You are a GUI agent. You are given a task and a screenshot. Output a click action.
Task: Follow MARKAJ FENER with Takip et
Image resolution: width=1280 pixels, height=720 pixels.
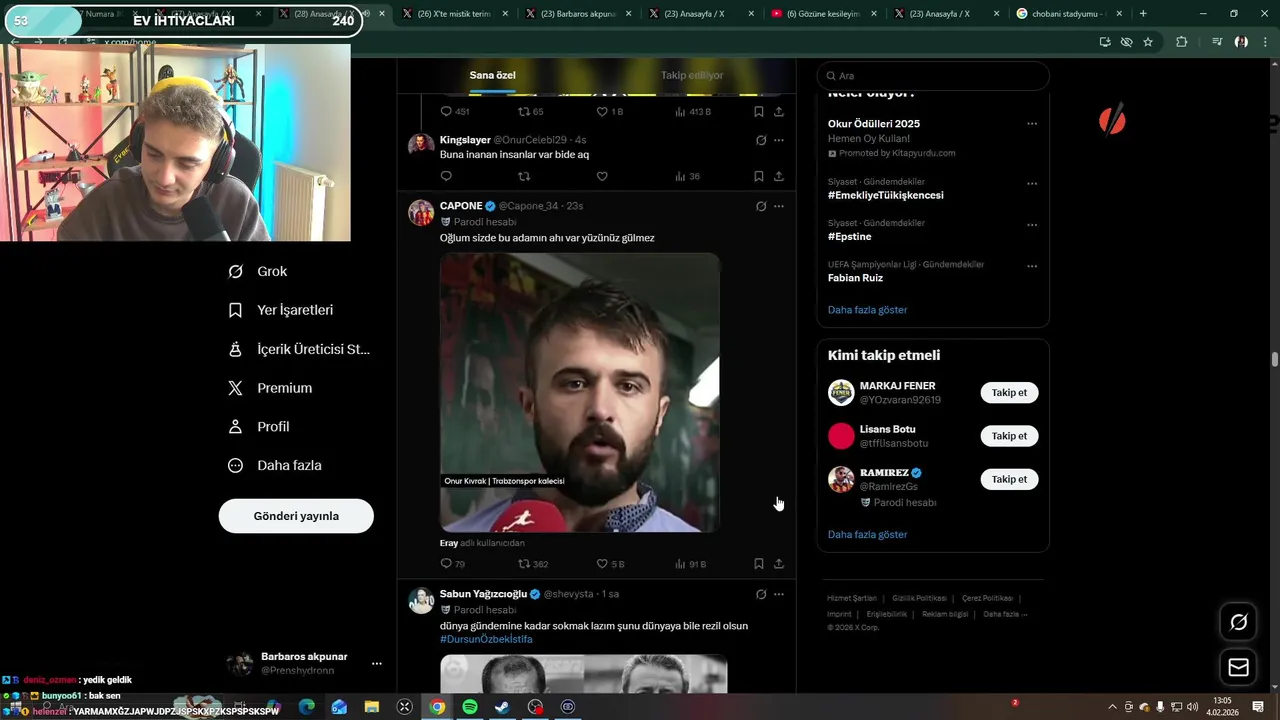(x=1009, y=393)
